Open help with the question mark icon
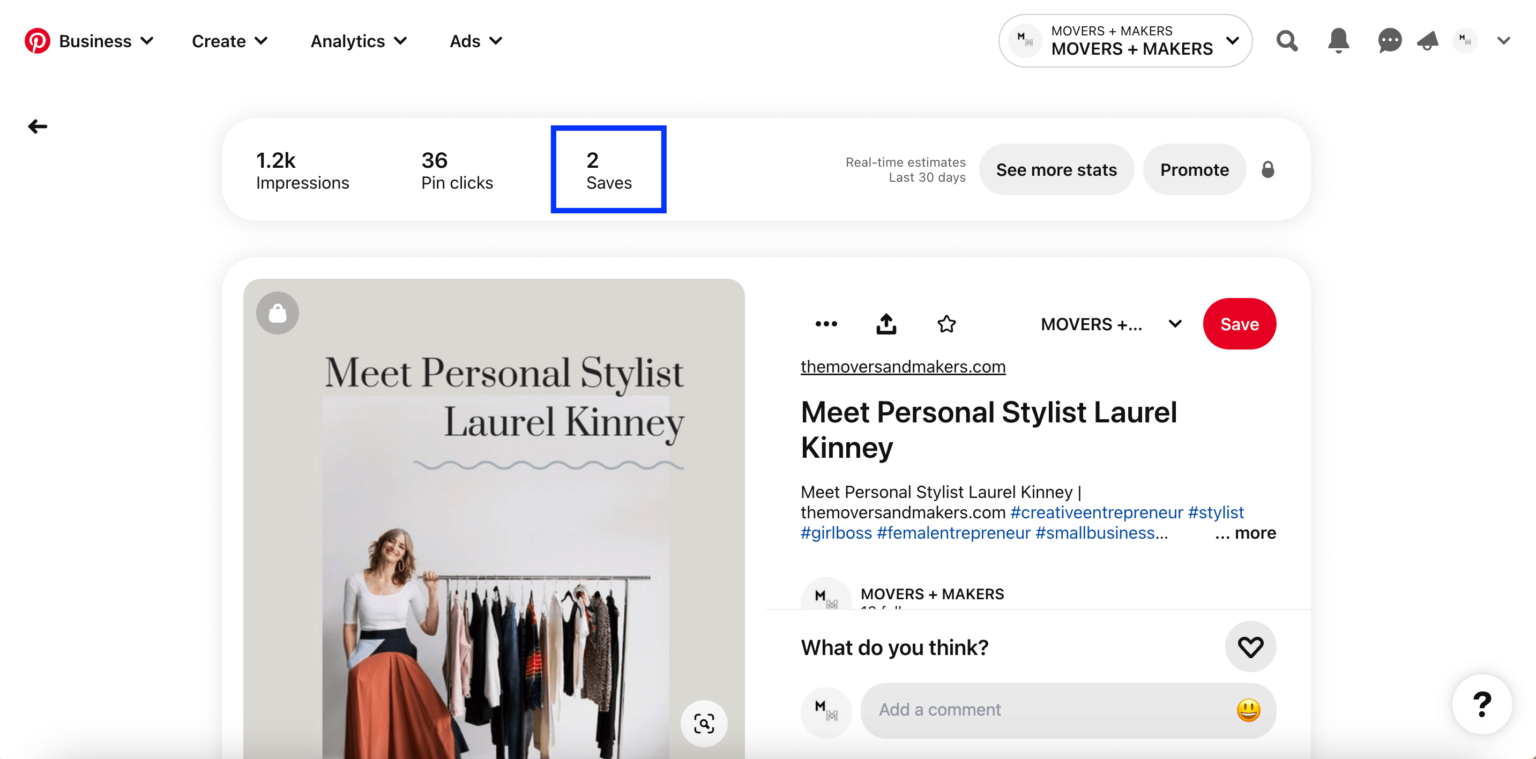Image resolution: width=1536 pixels, height=759 pixels. click(x=1481, y=704)
